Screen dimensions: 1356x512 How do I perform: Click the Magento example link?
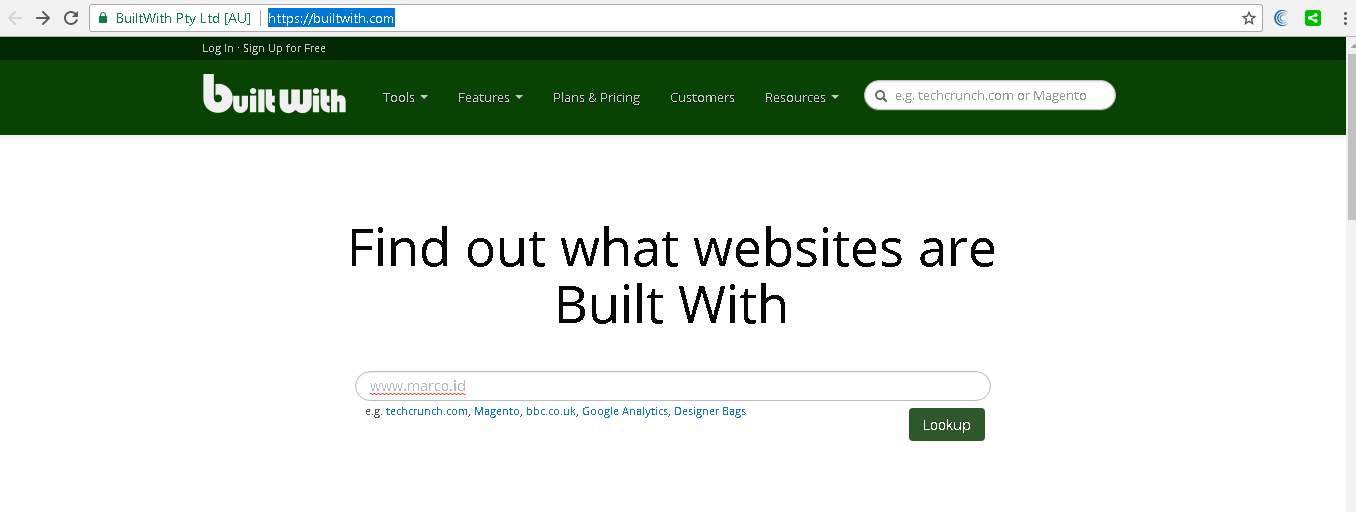click(x=497, y=411)
